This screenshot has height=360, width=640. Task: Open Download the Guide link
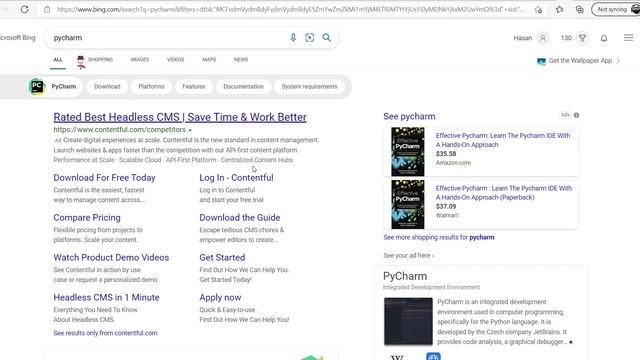tap(240, 218)
